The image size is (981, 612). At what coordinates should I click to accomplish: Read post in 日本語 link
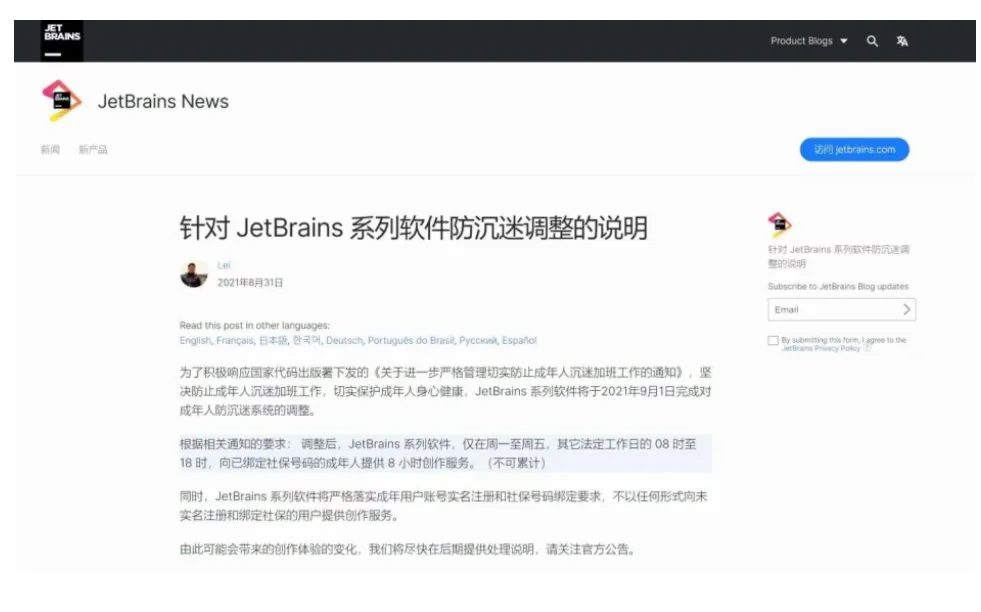[x=273, y=340]
